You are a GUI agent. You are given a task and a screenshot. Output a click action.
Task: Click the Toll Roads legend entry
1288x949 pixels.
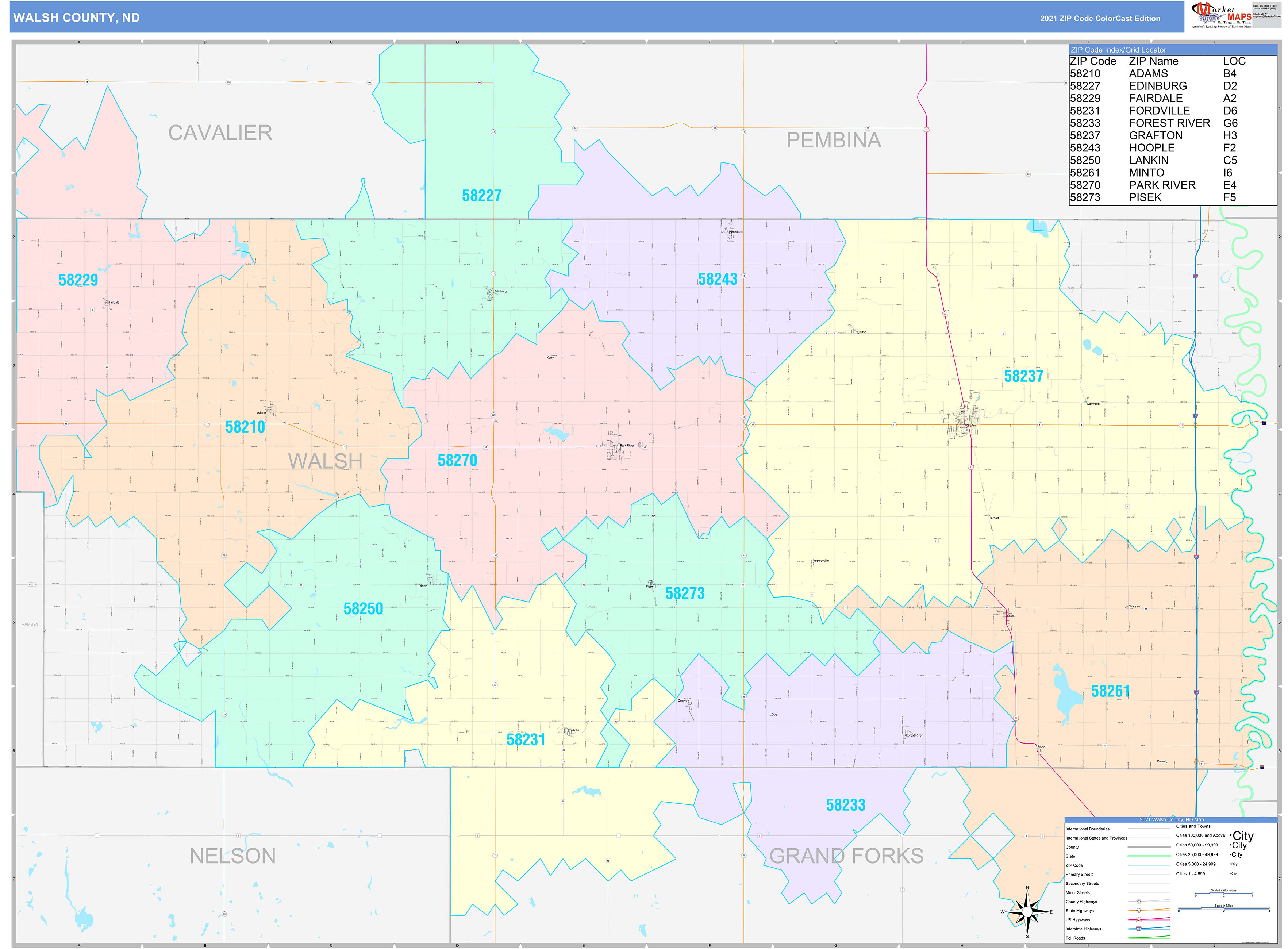click(x=1076, y=938)
